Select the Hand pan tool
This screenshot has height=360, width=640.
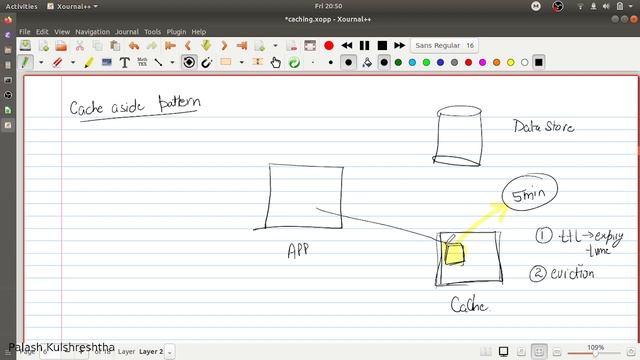(x=276, y=62)
